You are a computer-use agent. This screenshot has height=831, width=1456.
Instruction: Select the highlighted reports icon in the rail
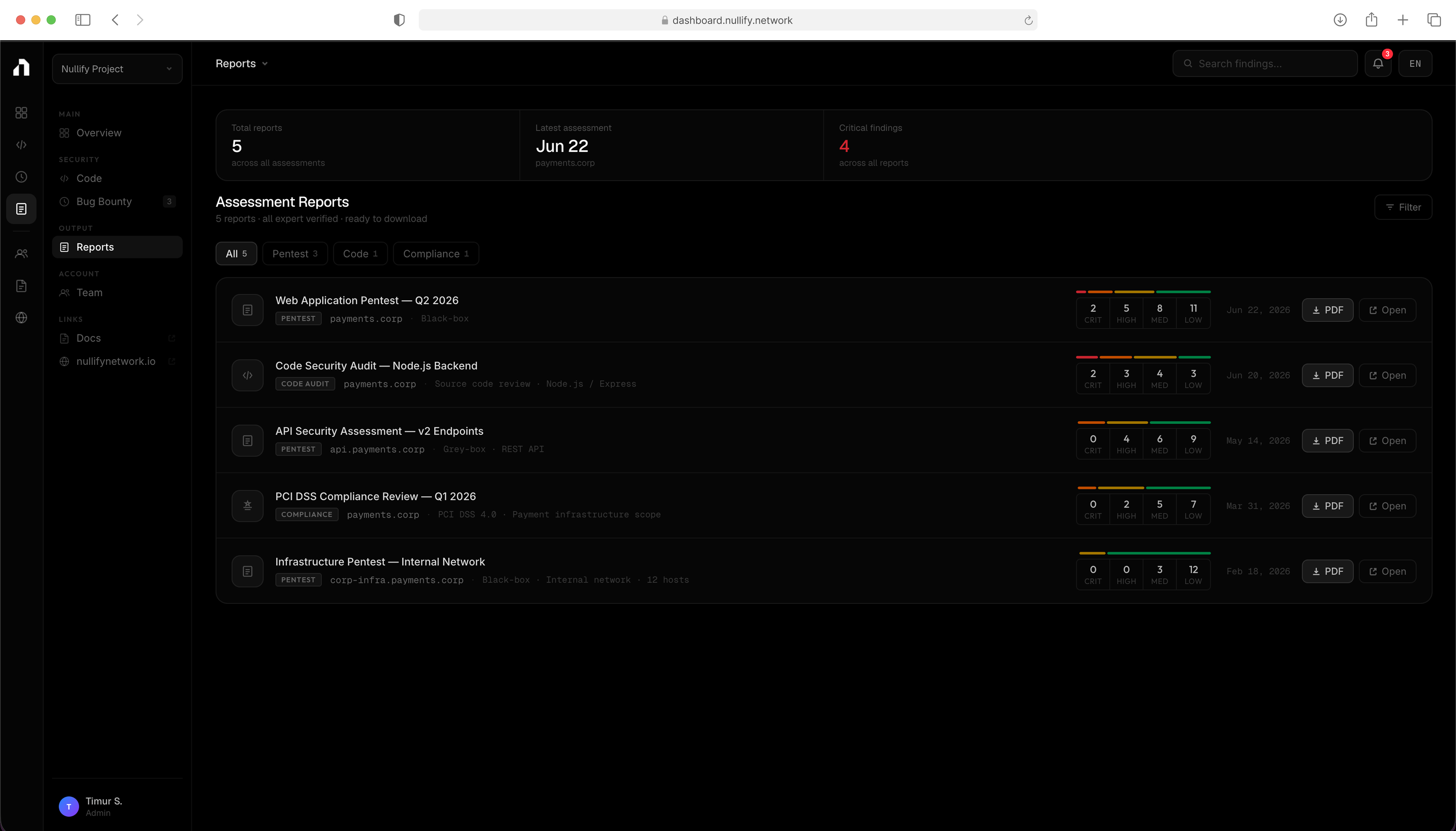(x=21, y=209)
